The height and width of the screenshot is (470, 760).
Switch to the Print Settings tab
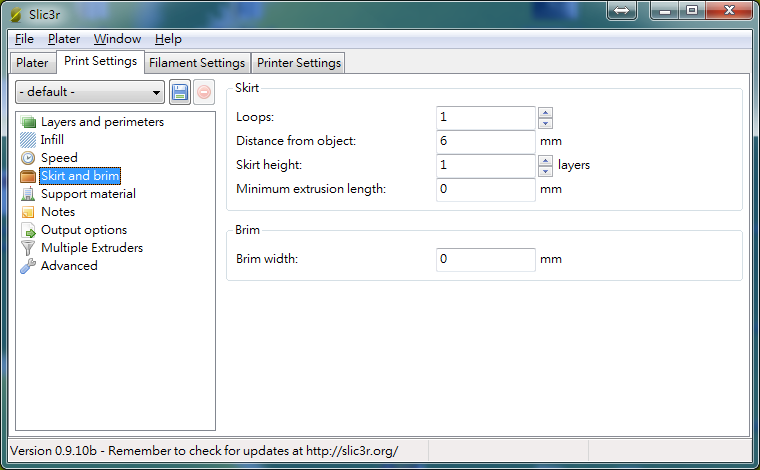pos(100,62)
